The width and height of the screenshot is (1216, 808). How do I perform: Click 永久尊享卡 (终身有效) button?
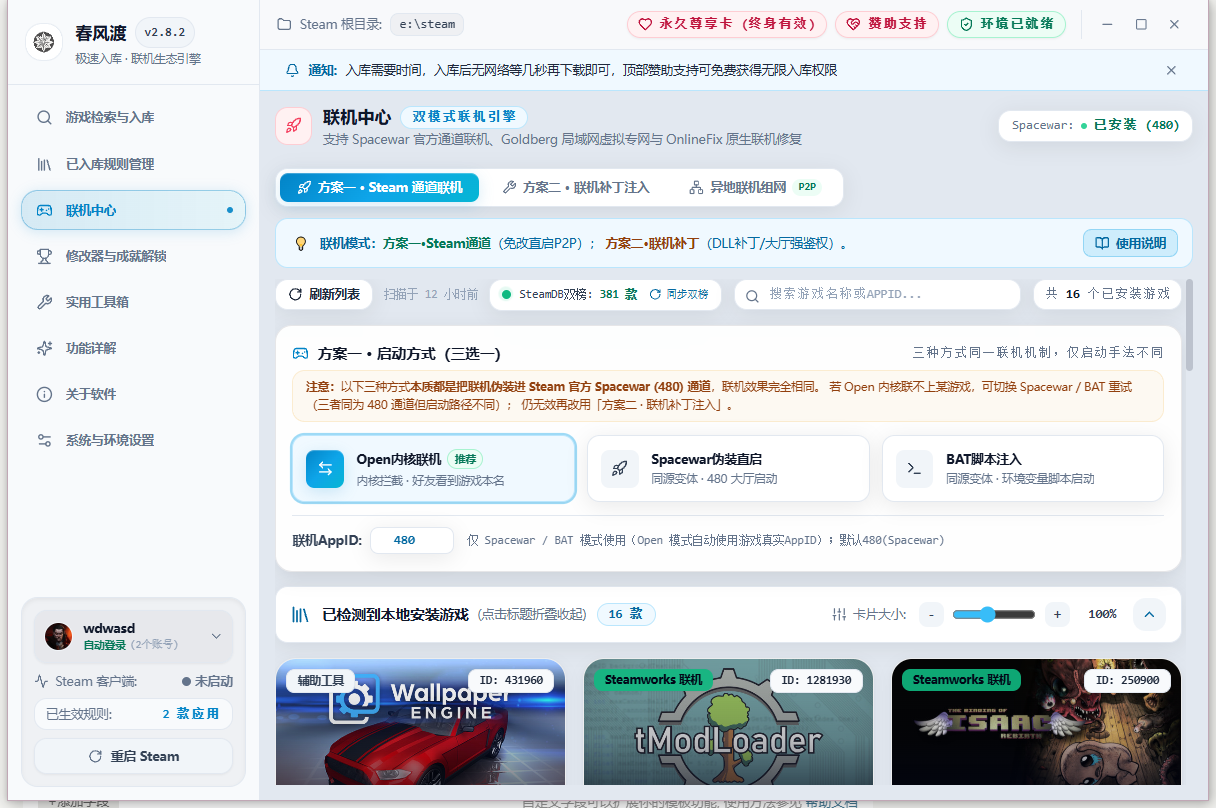[727, 24]
